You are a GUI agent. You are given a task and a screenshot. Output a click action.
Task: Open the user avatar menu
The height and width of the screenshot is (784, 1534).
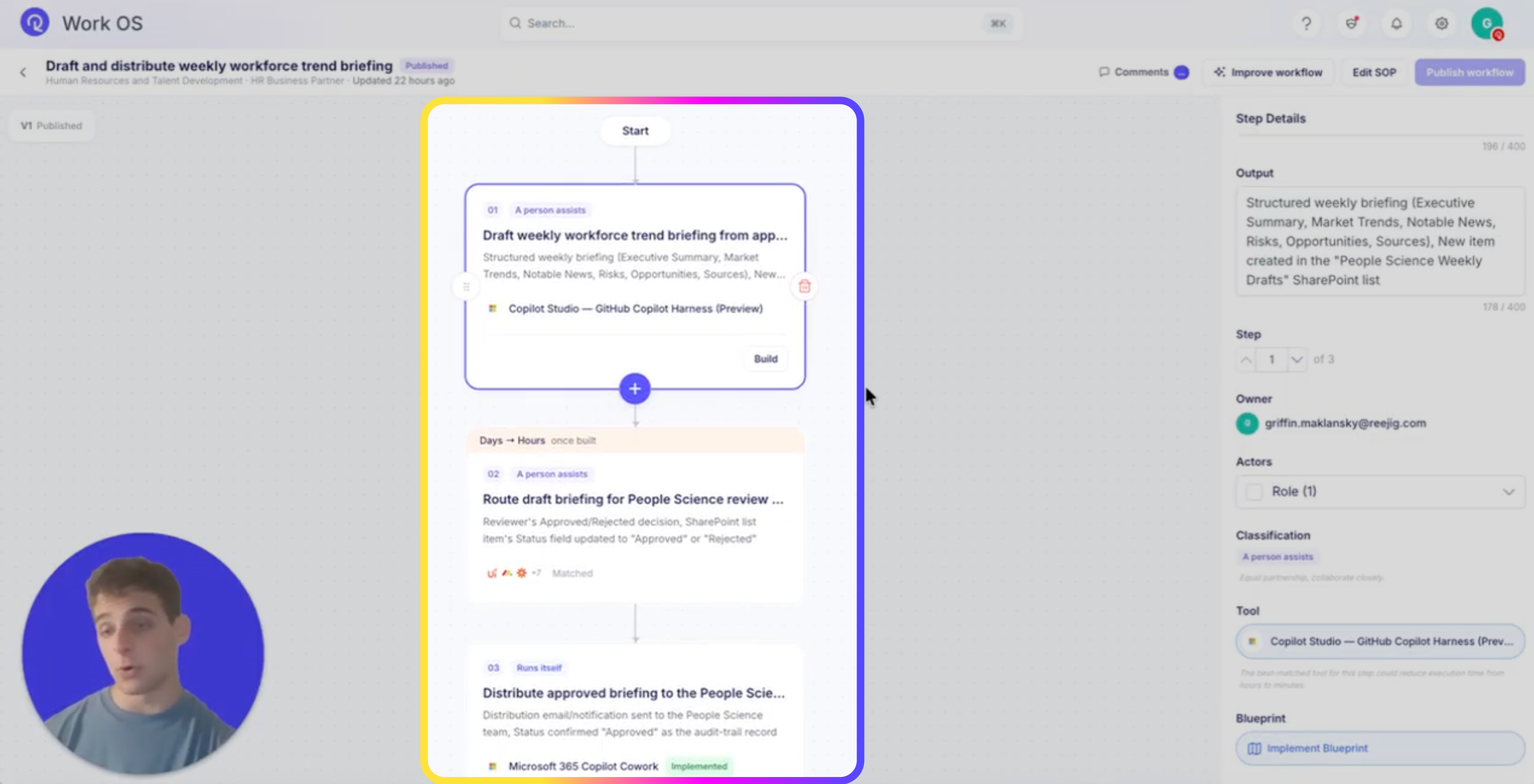click(x=1487, y=24)
